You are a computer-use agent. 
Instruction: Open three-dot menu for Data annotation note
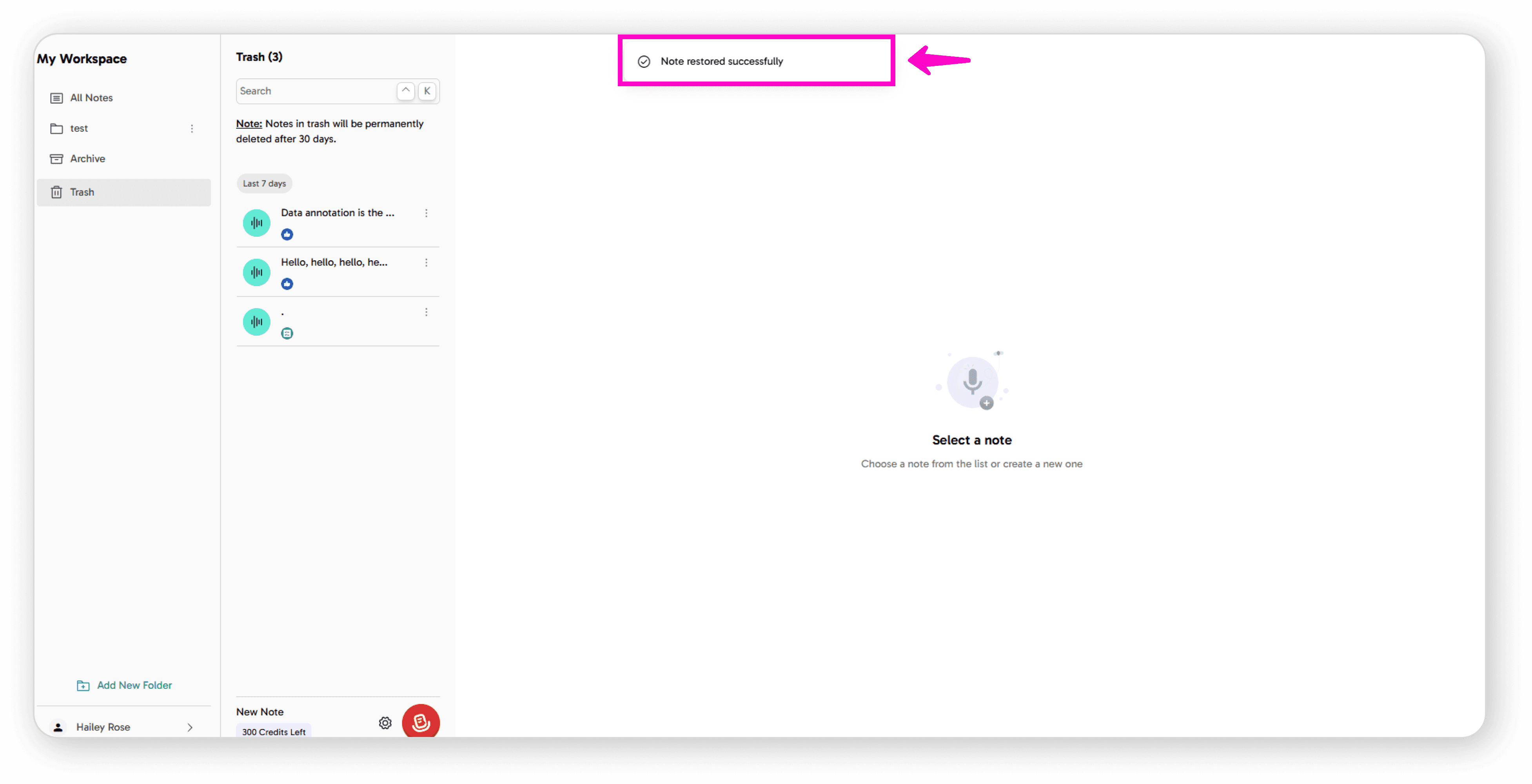pos(427,213)
